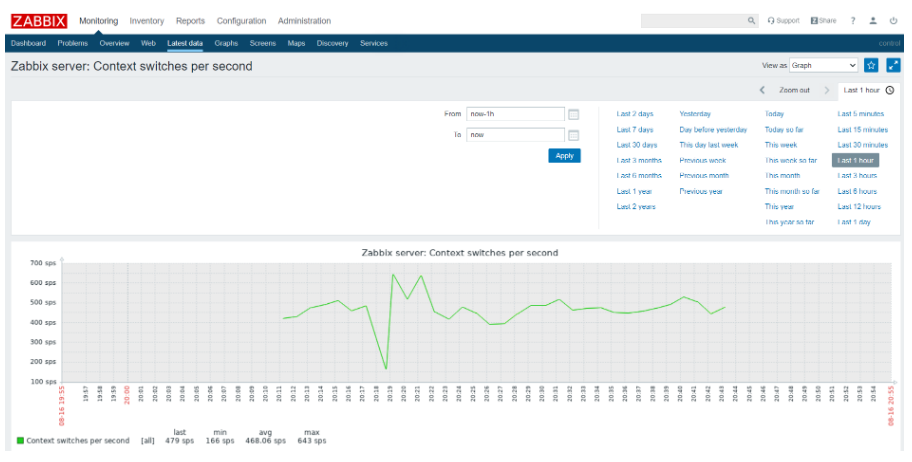Image resolution: width=912 pixels, height=462 pixels.
Task: Open the Reports menu
Action: click(190, 21)
